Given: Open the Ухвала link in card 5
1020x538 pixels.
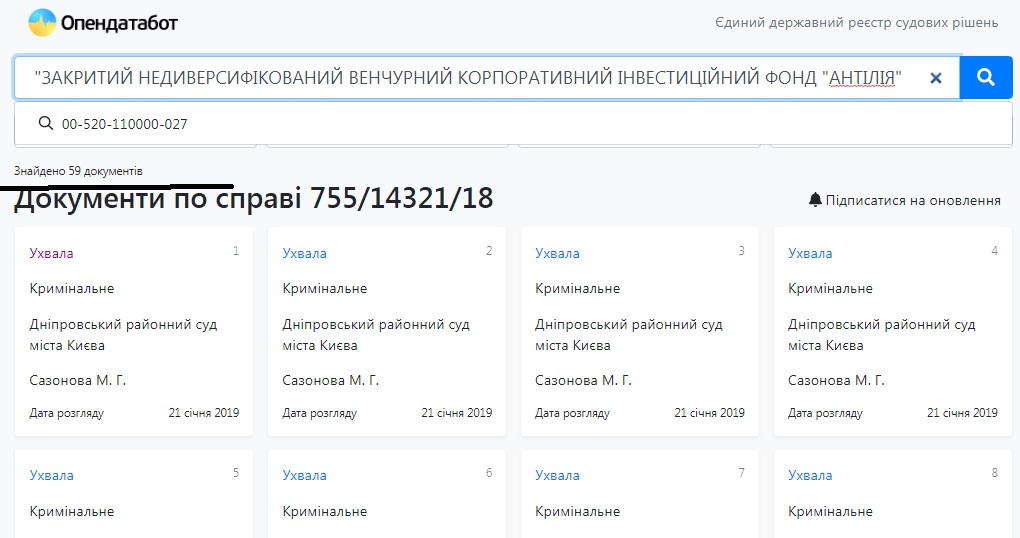Looking at the screenshot, I should tap(52, 476).
